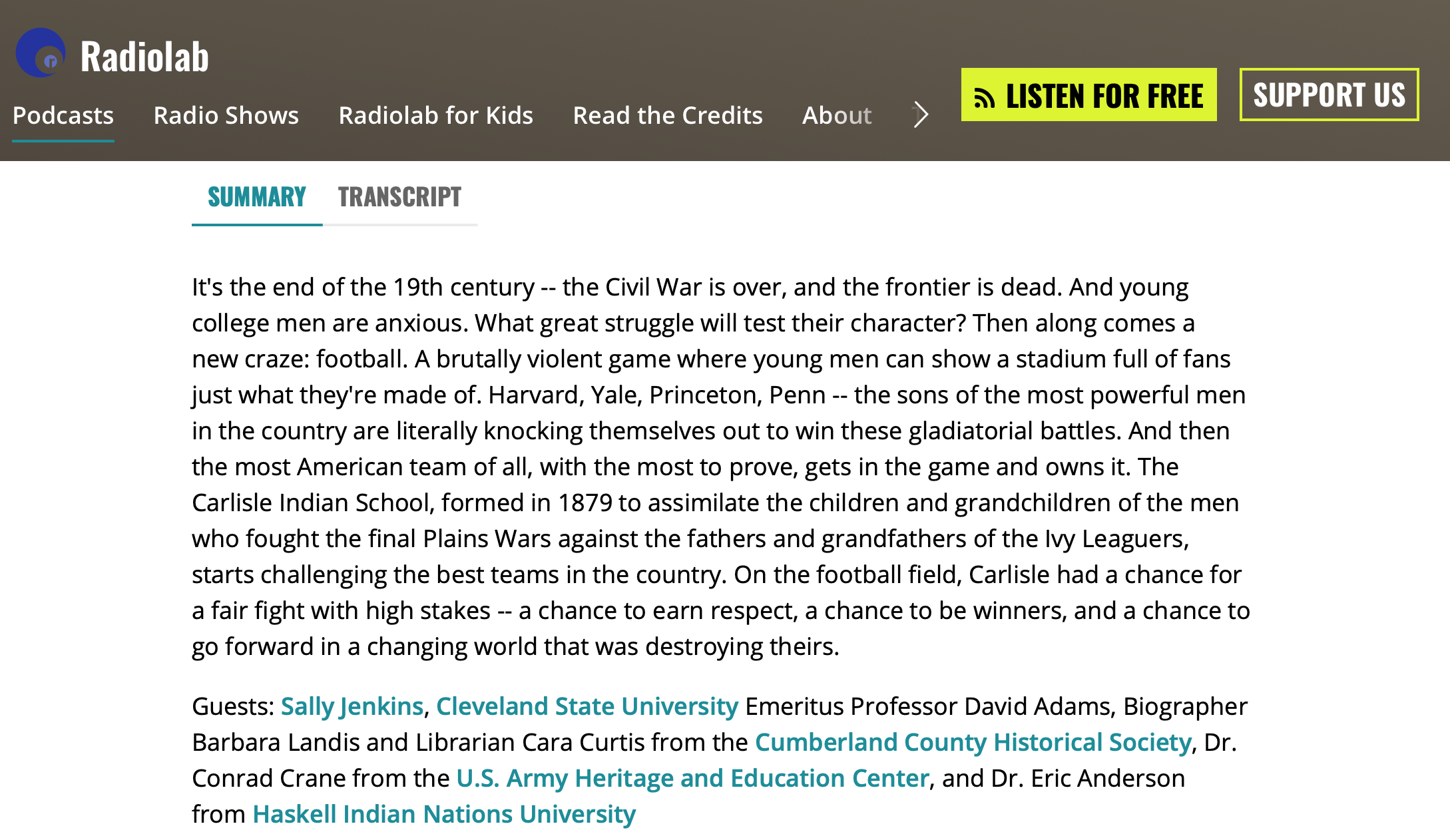Click the Support Us button
Screen dimensions: 1450x840
tap(1329, 95)
